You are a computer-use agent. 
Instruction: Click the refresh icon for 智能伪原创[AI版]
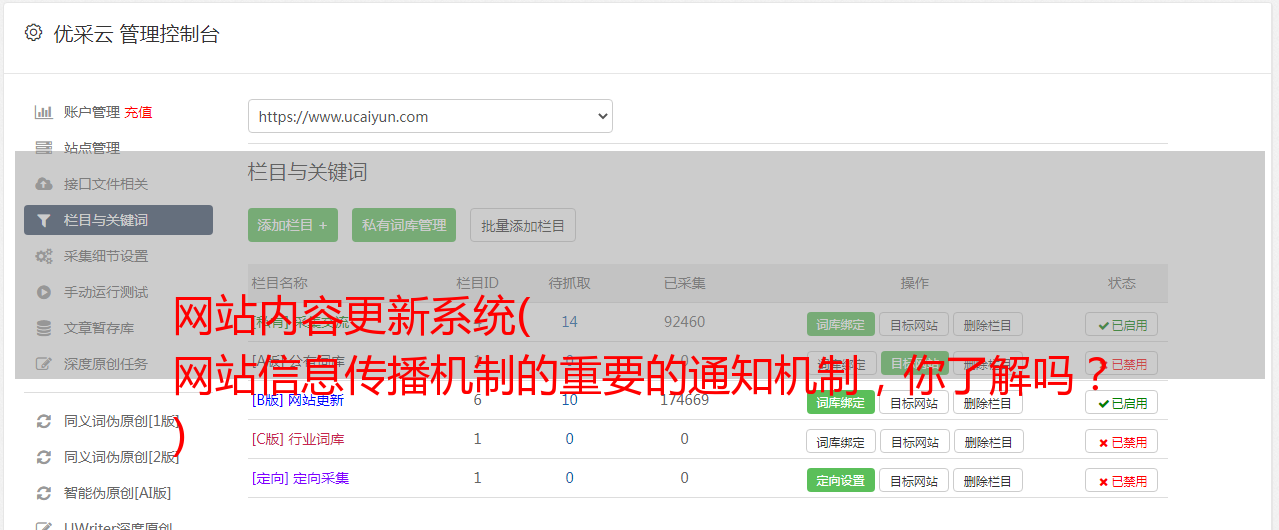(44, 493)
